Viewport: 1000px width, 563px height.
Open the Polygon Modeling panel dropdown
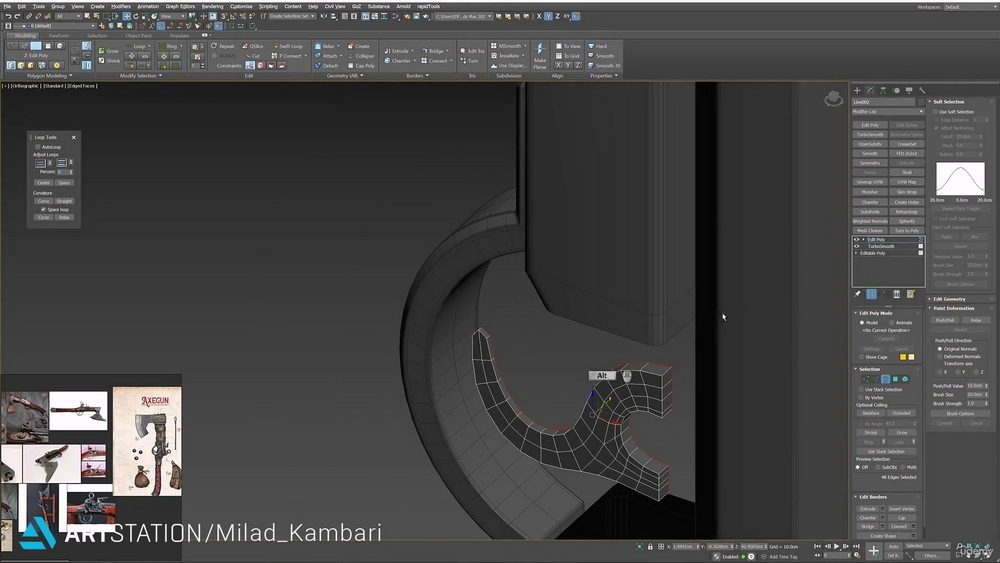click(47, 75)
